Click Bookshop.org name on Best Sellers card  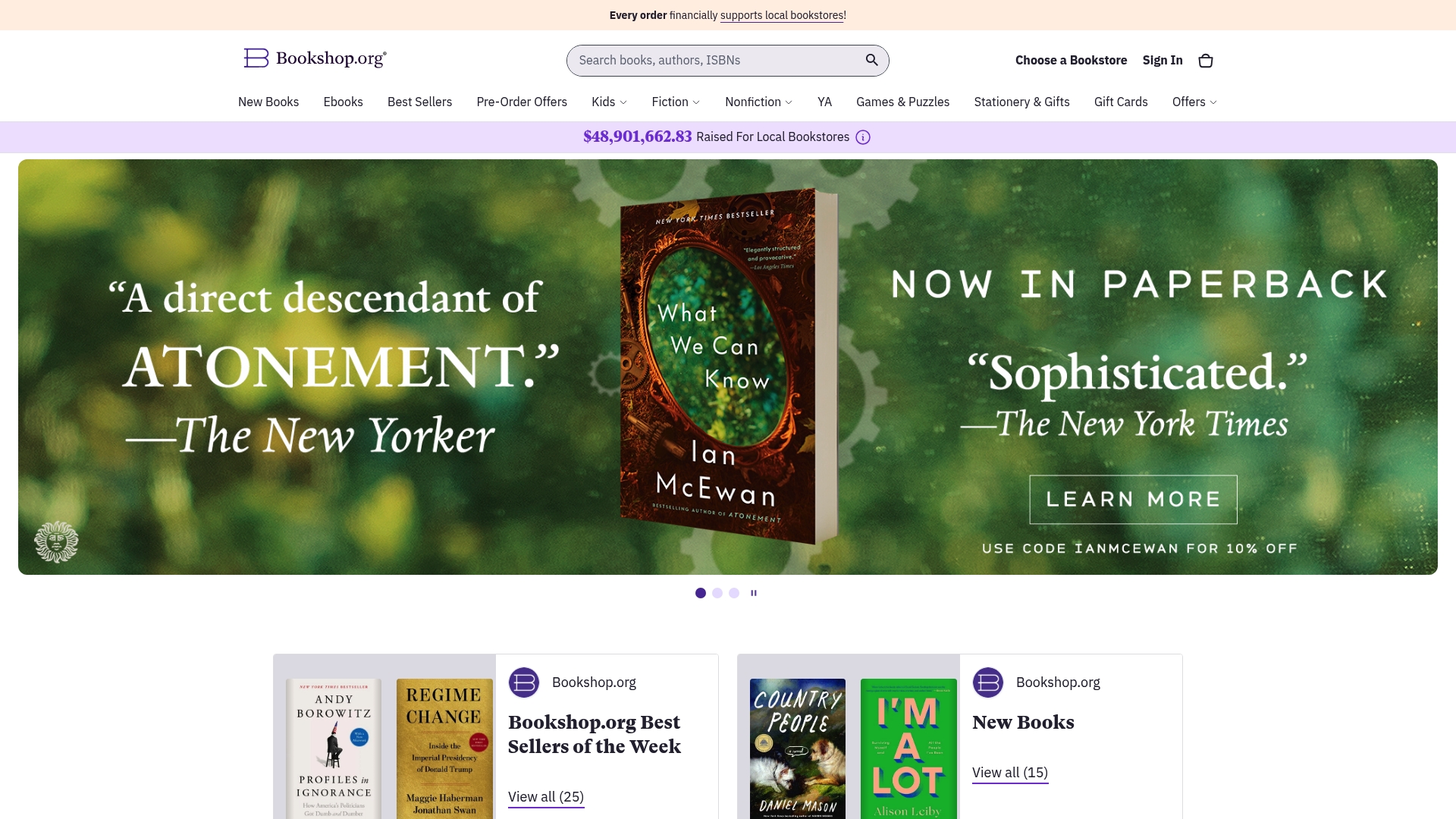coord(594,682)
